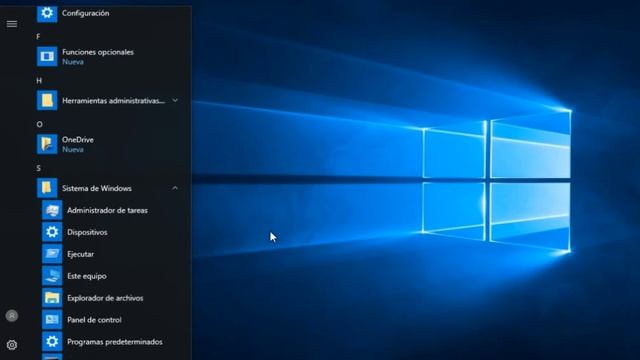Click the Administrador de tareas icon
This screenshot has width=640, height=360.
pos(52,210)
